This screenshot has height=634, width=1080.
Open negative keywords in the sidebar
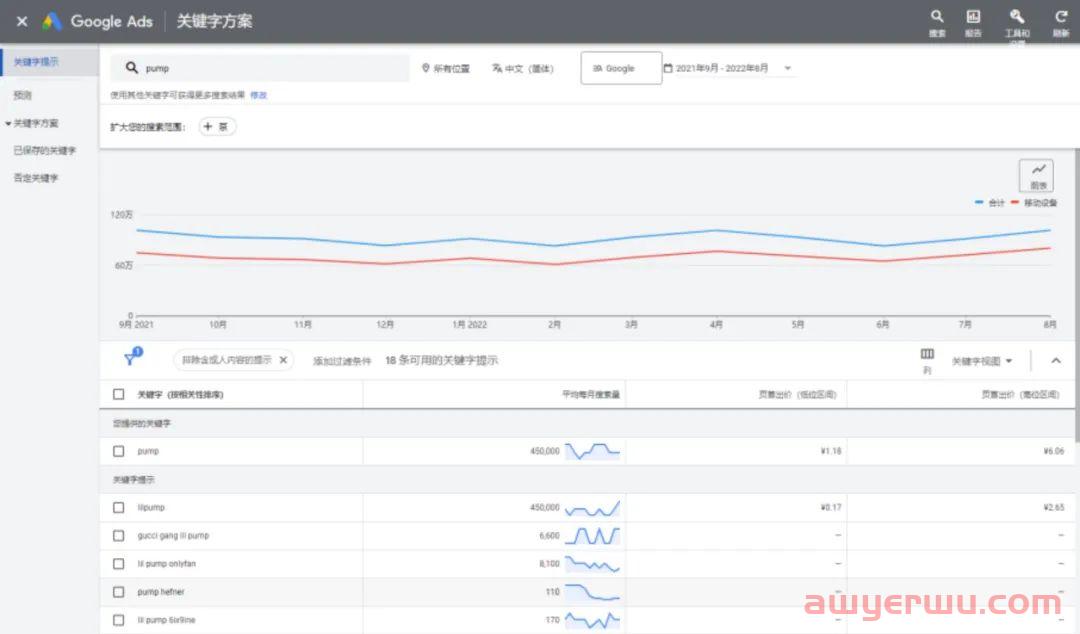tap(36, 178)
